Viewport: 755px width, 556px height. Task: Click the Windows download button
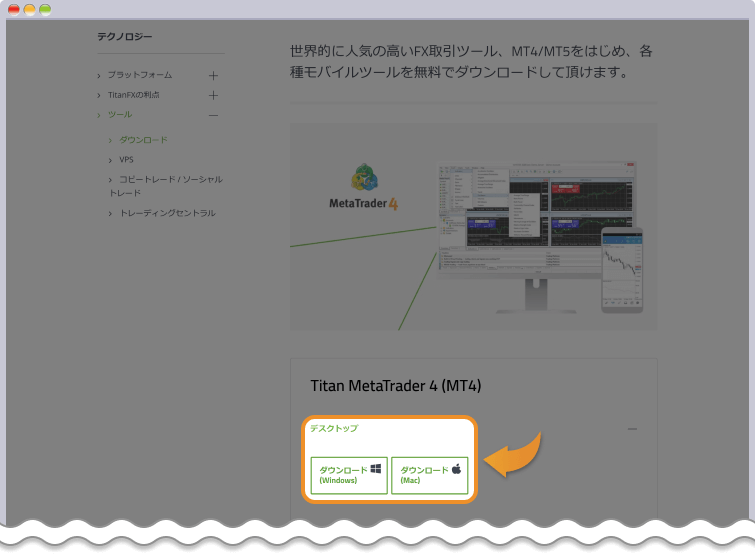point(349,475)
